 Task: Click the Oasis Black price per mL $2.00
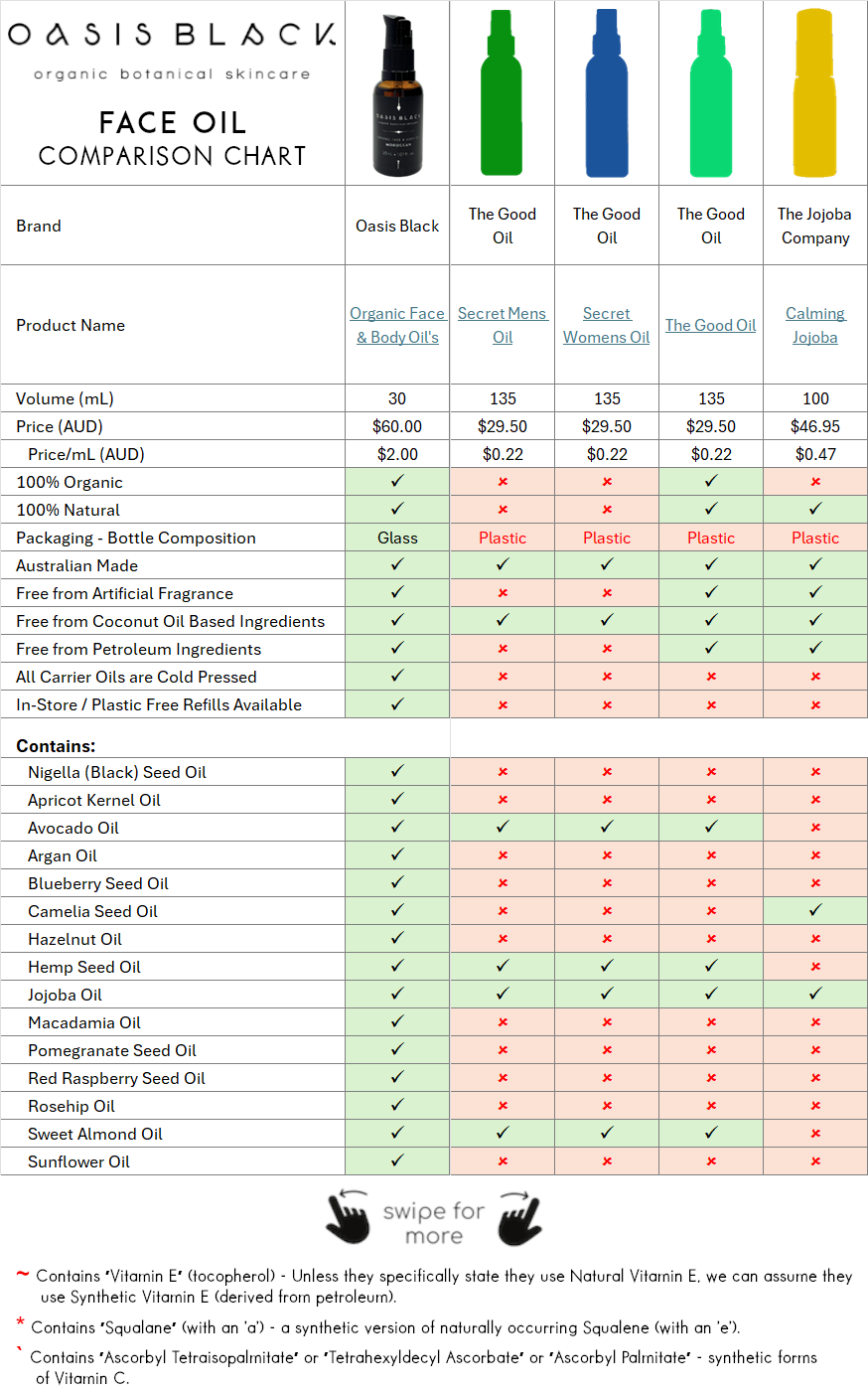397,454
